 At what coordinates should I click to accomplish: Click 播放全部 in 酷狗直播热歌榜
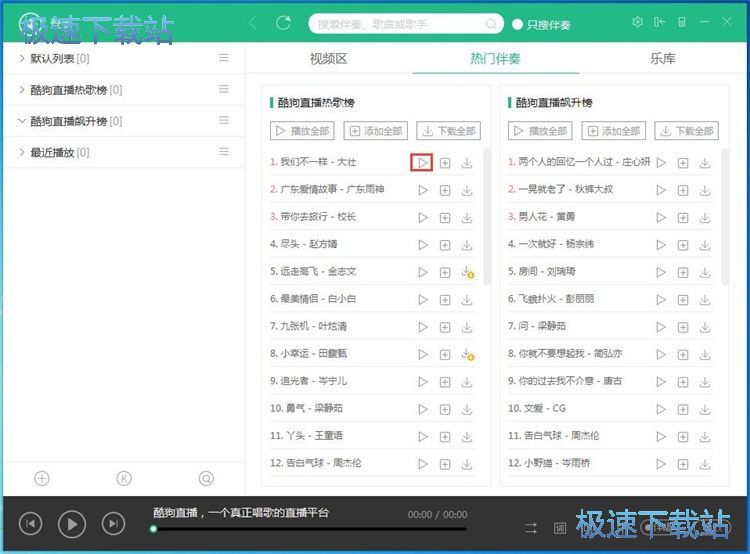[303, 131]
